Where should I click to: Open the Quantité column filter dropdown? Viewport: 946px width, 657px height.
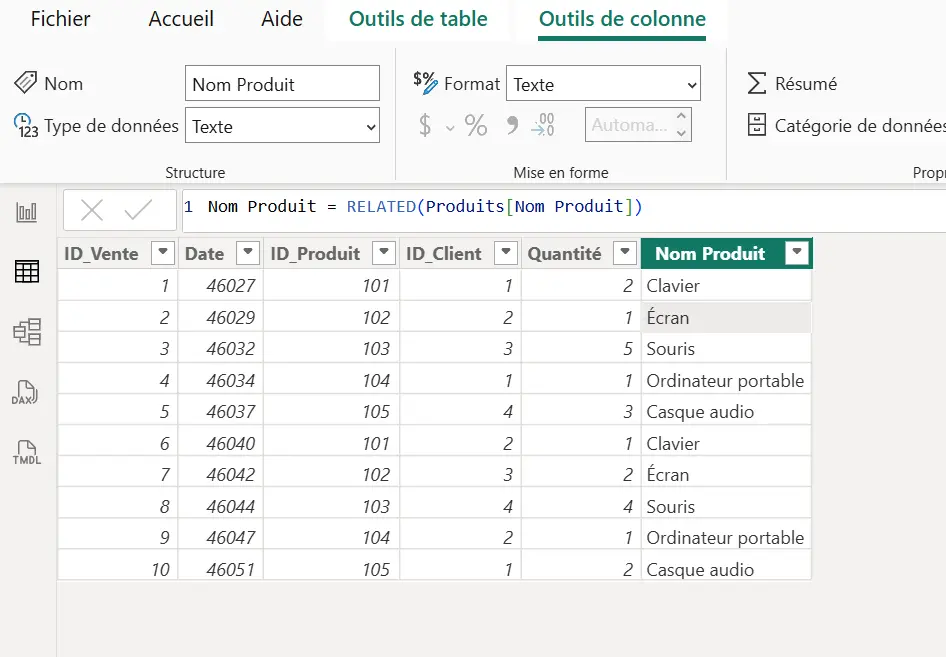(625, 252)
